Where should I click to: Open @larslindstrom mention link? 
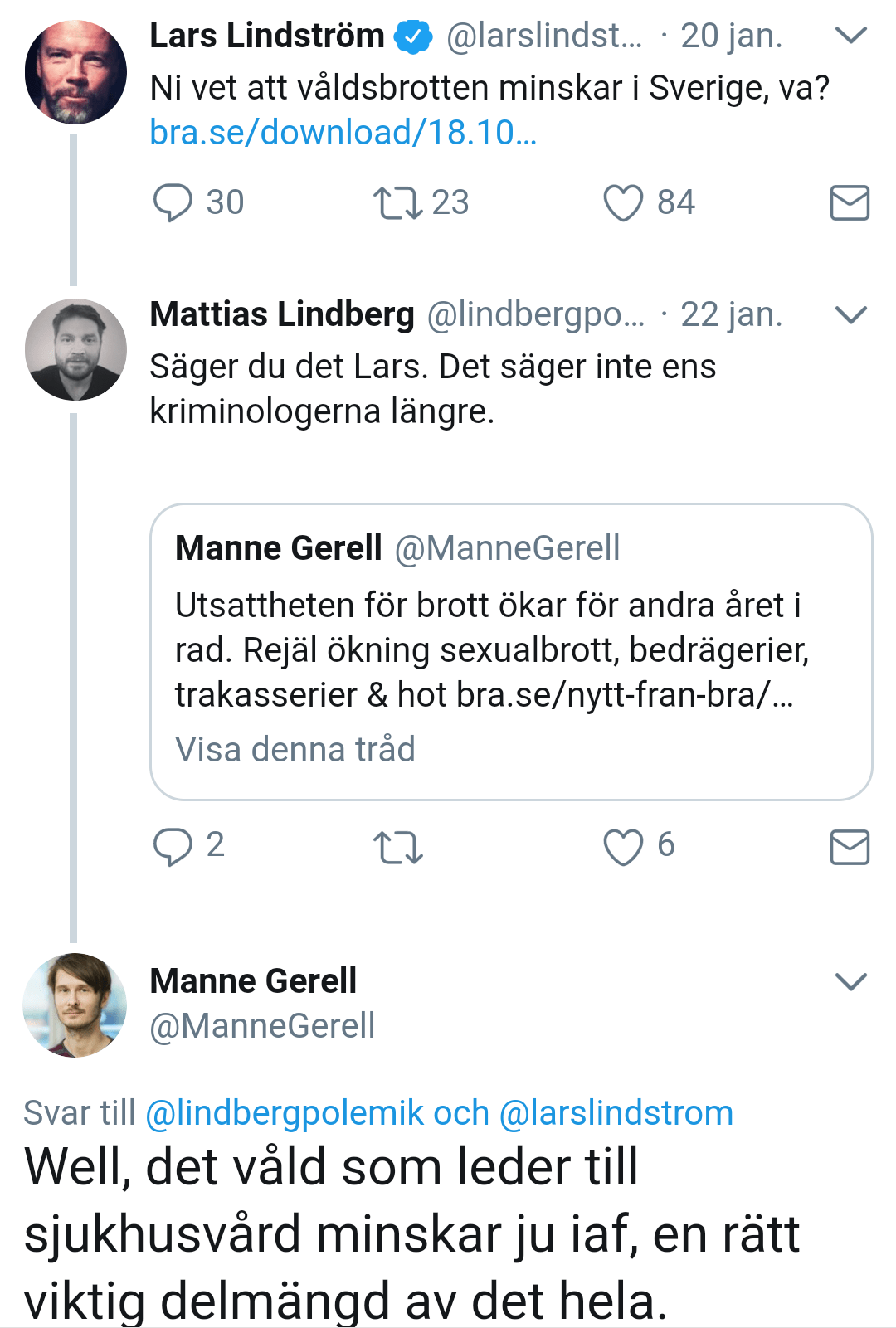coord(616,1113)
